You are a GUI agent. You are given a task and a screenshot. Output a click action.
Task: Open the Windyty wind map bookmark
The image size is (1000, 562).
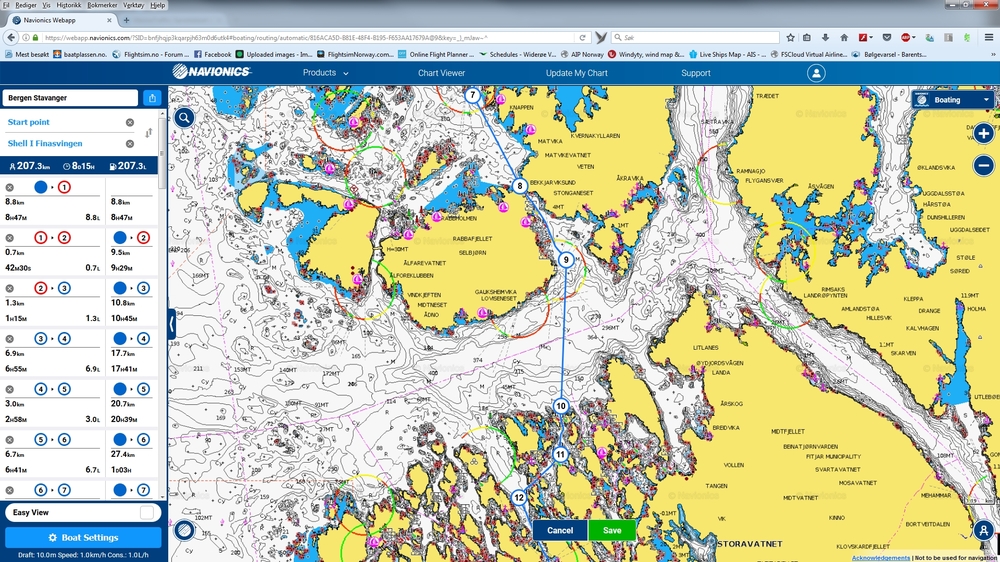646,55
